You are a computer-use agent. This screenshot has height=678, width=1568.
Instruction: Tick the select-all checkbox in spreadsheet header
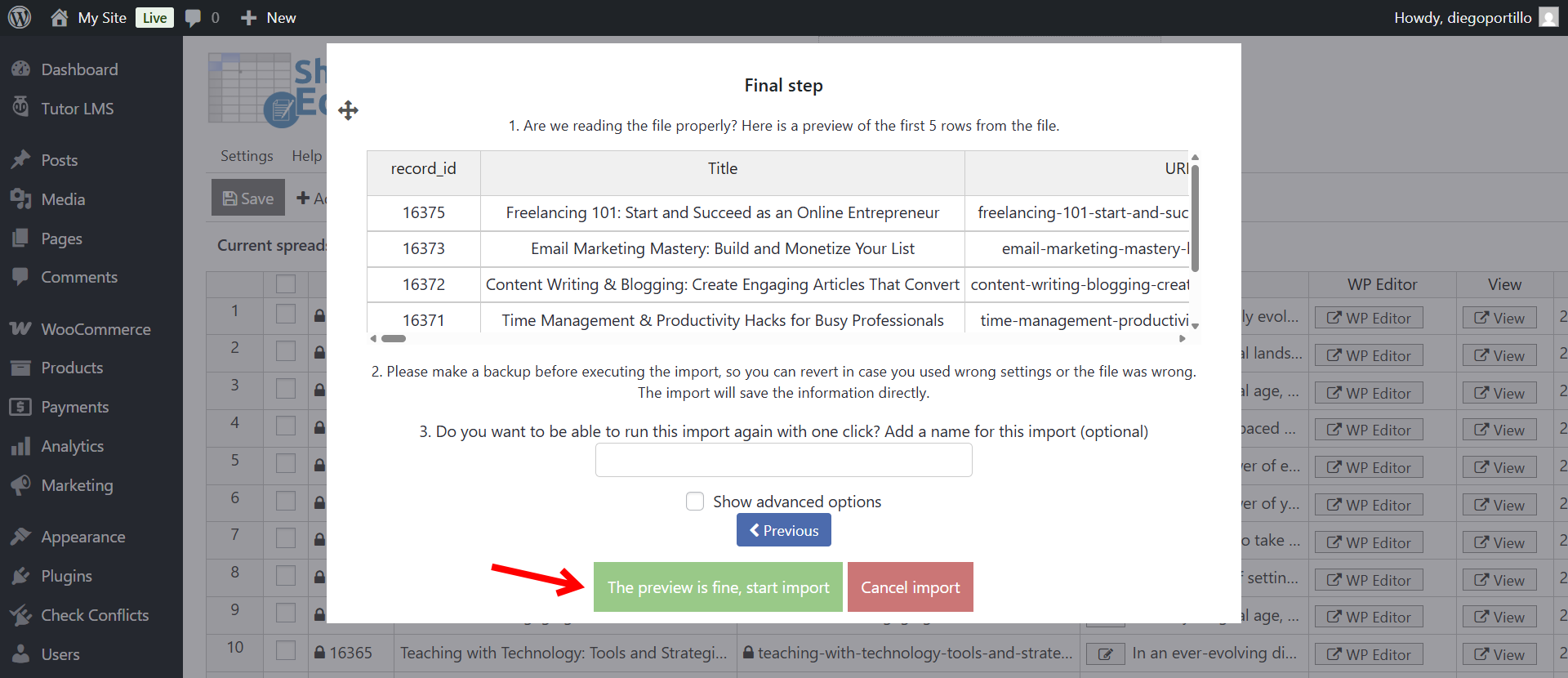click(286, 284)
